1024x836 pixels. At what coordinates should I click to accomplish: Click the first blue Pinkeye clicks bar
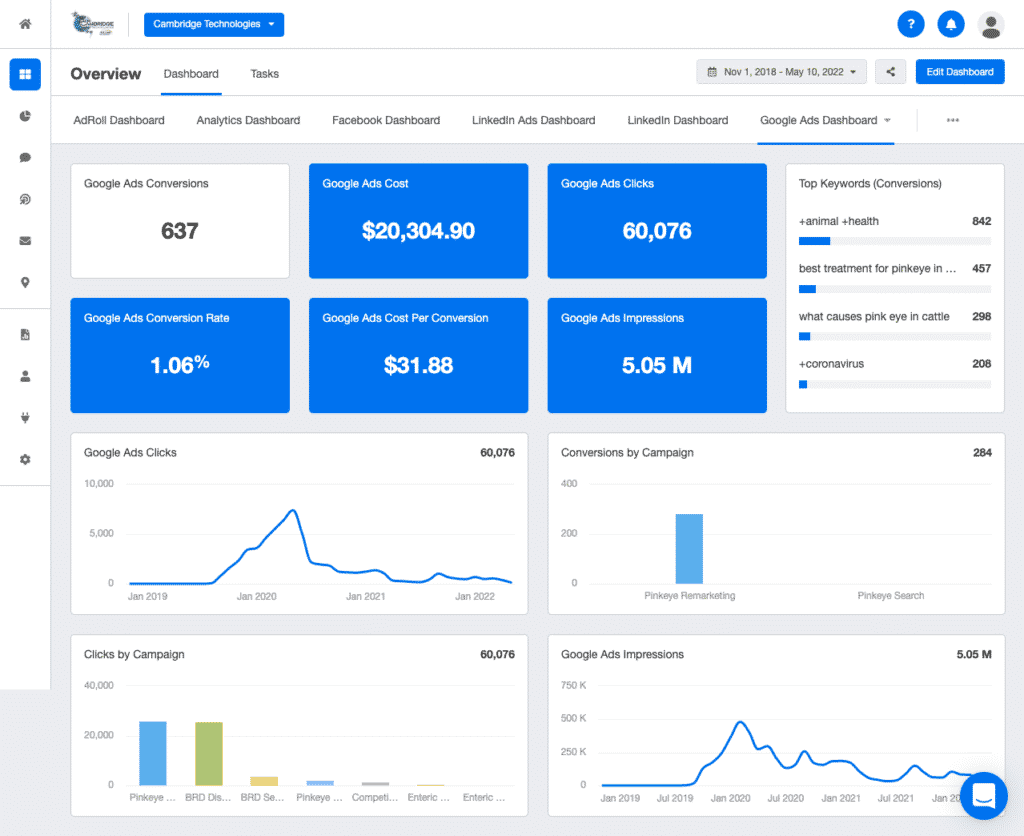coord(153,753)
